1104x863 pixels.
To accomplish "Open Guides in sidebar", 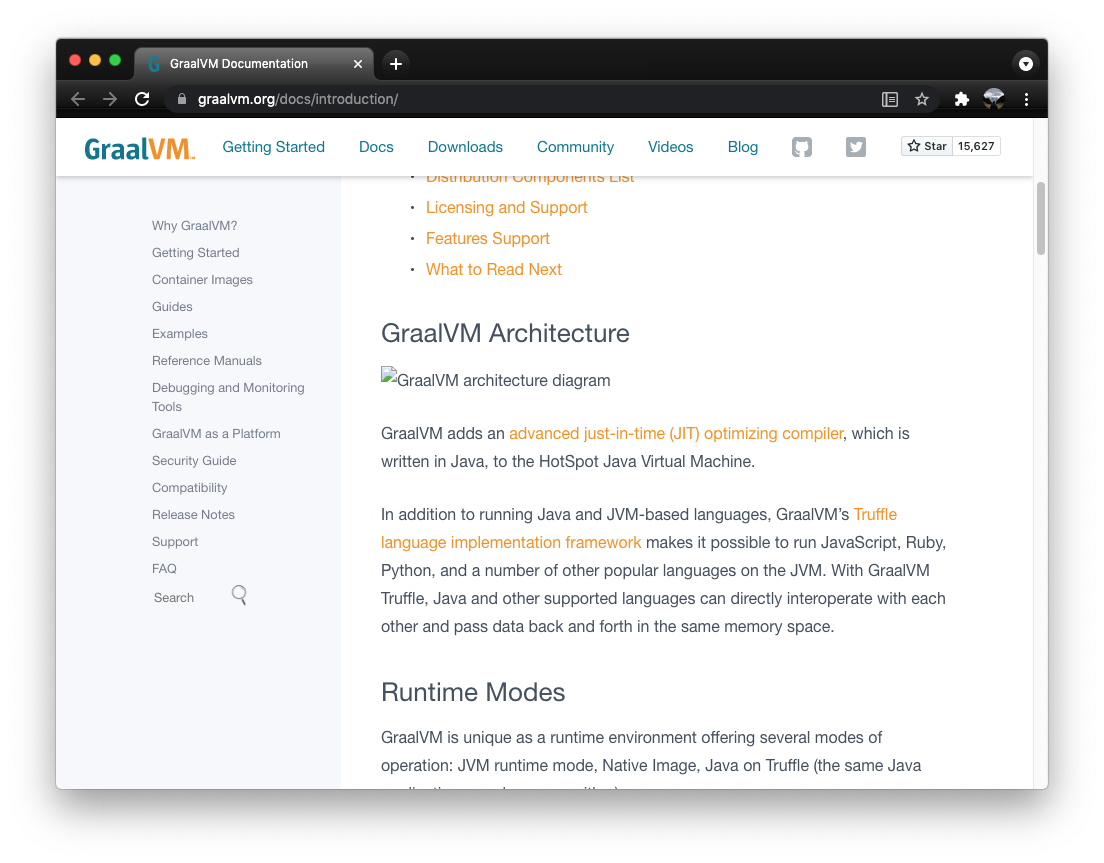I will pyautogui.click(x=172, y=307).
